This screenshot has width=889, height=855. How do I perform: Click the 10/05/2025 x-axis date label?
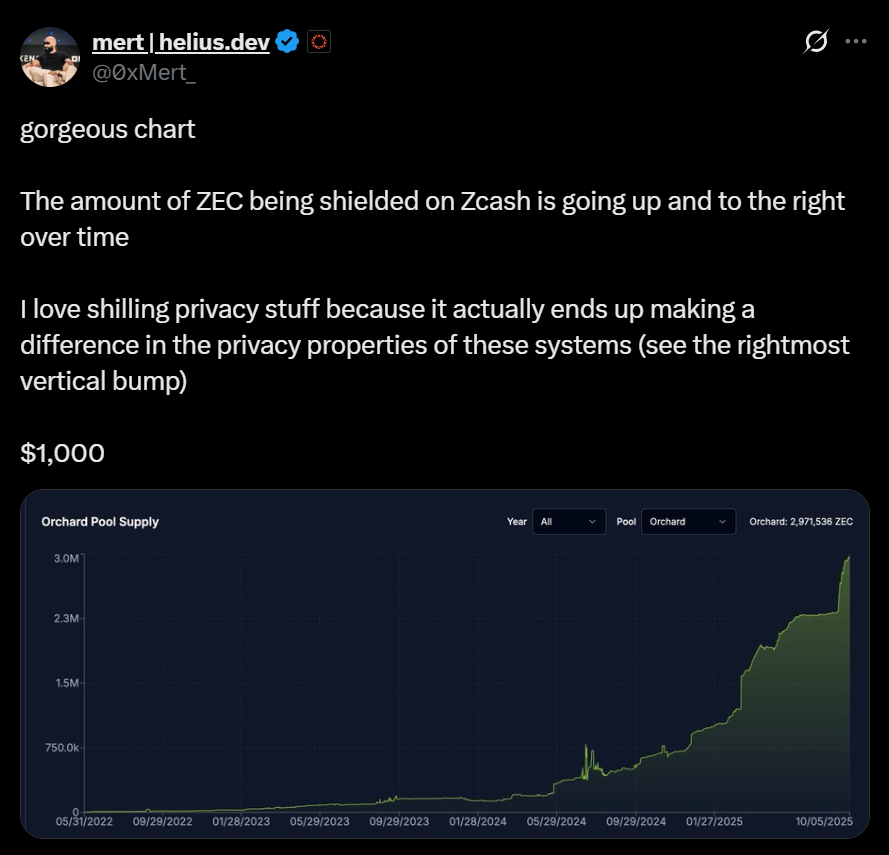(824, 822)
